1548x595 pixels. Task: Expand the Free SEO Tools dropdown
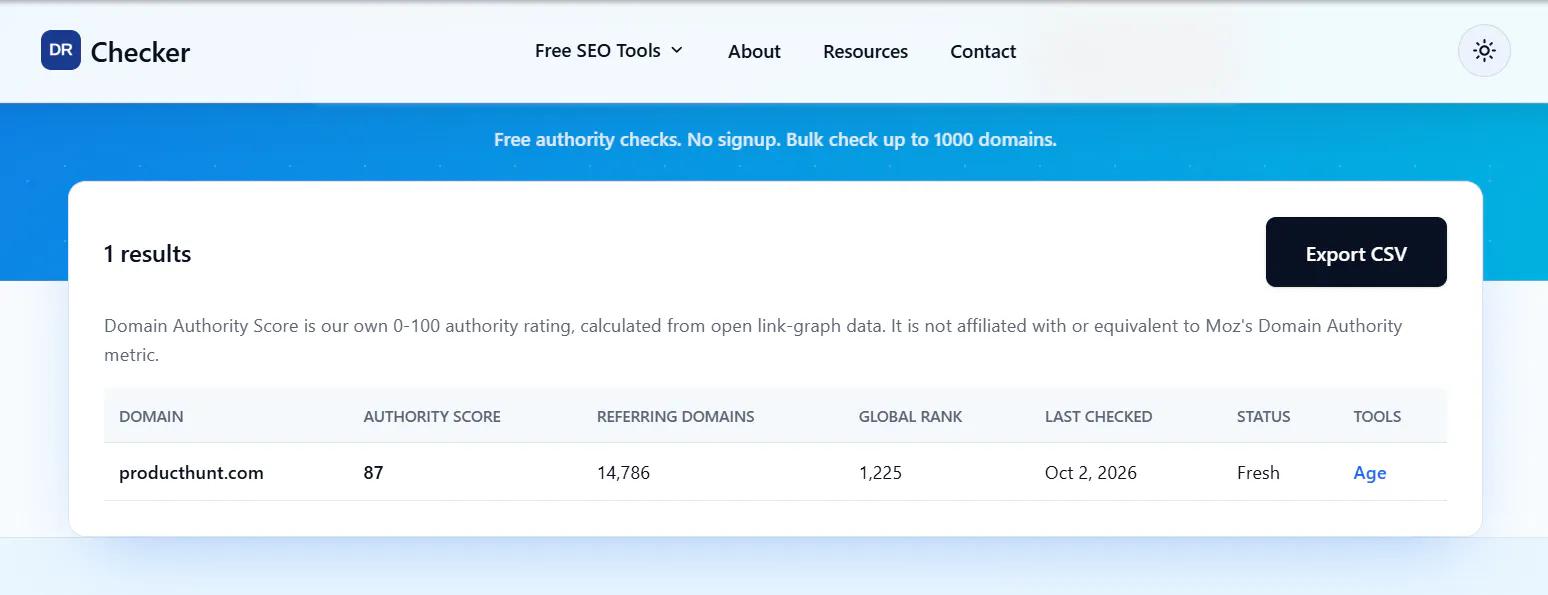609,51
